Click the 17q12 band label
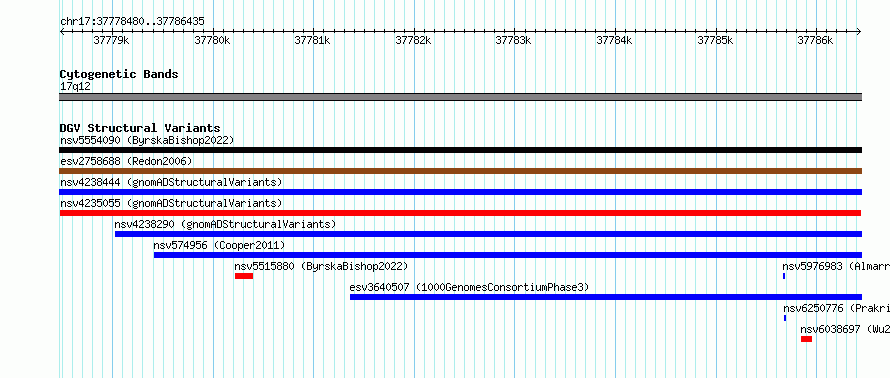 [x=75, y=86]
